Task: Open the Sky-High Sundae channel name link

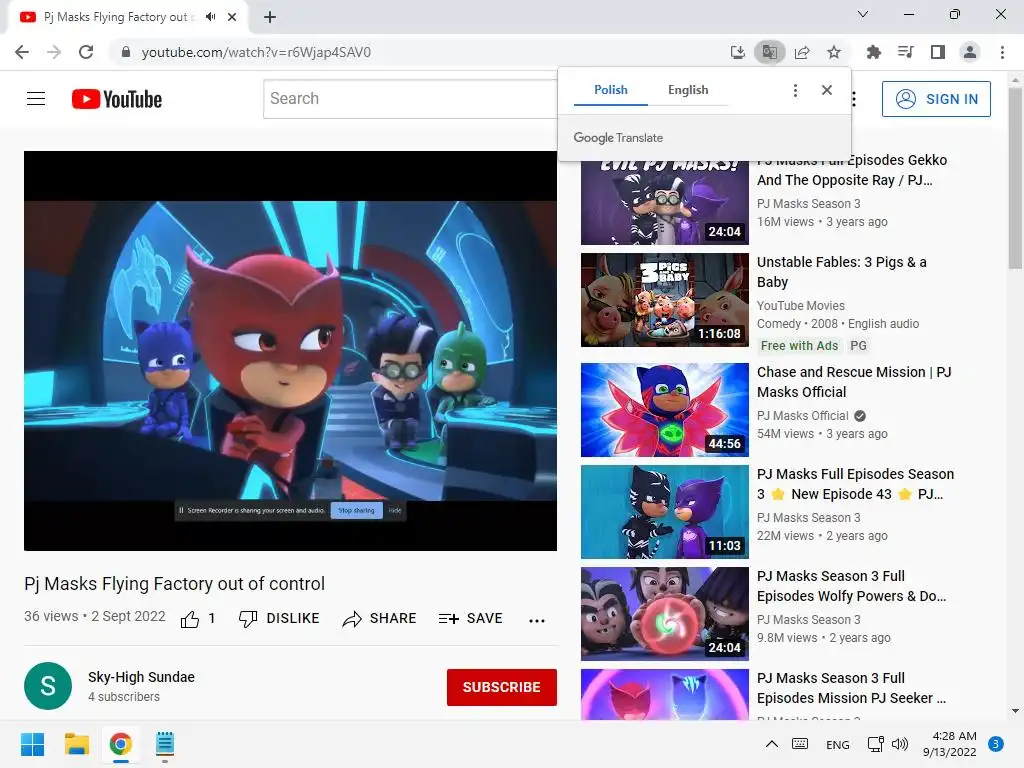Action: click(141, 677)
